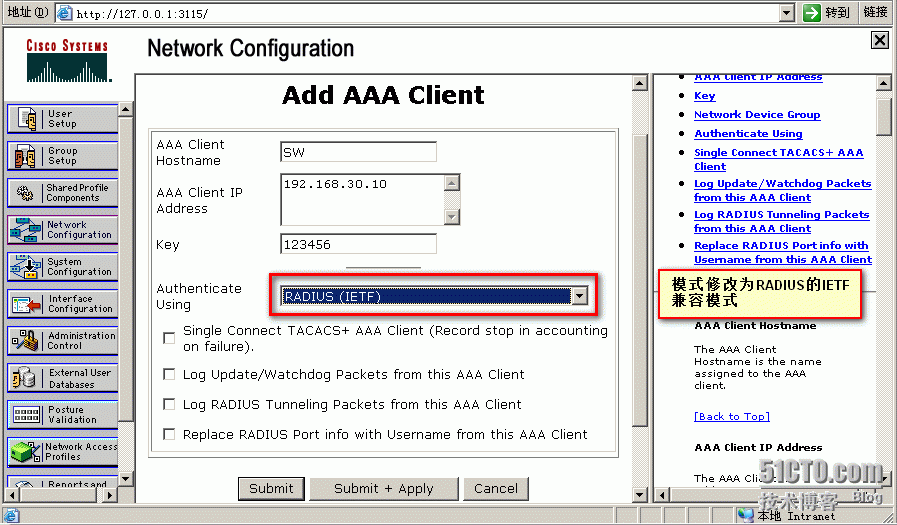This screenshot has height=525, width=897.
Task: Click the page icon in address bar
Action: coord(65,13)
